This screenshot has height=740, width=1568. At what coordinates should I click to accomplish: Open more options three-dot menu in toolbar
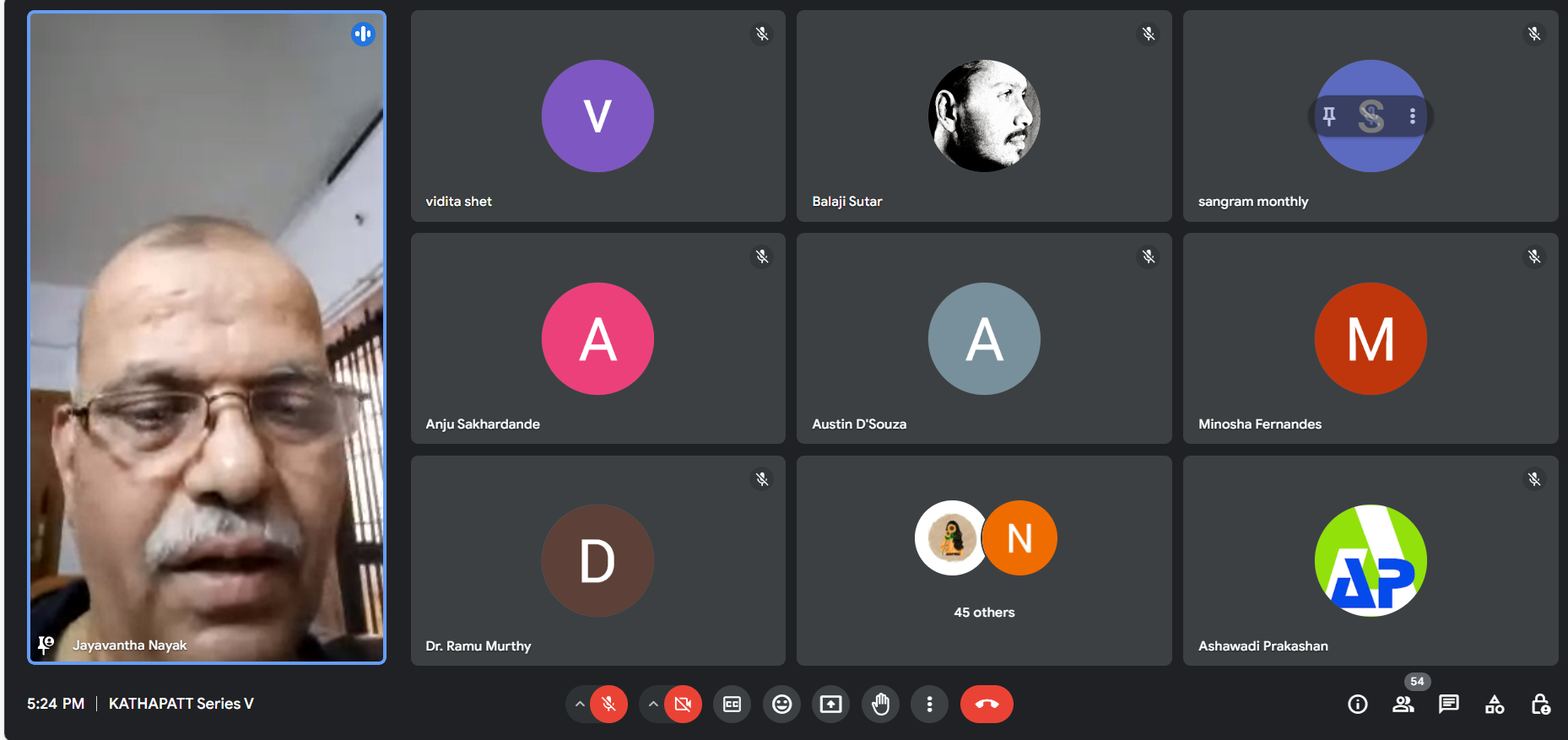(x=929, y=704)
